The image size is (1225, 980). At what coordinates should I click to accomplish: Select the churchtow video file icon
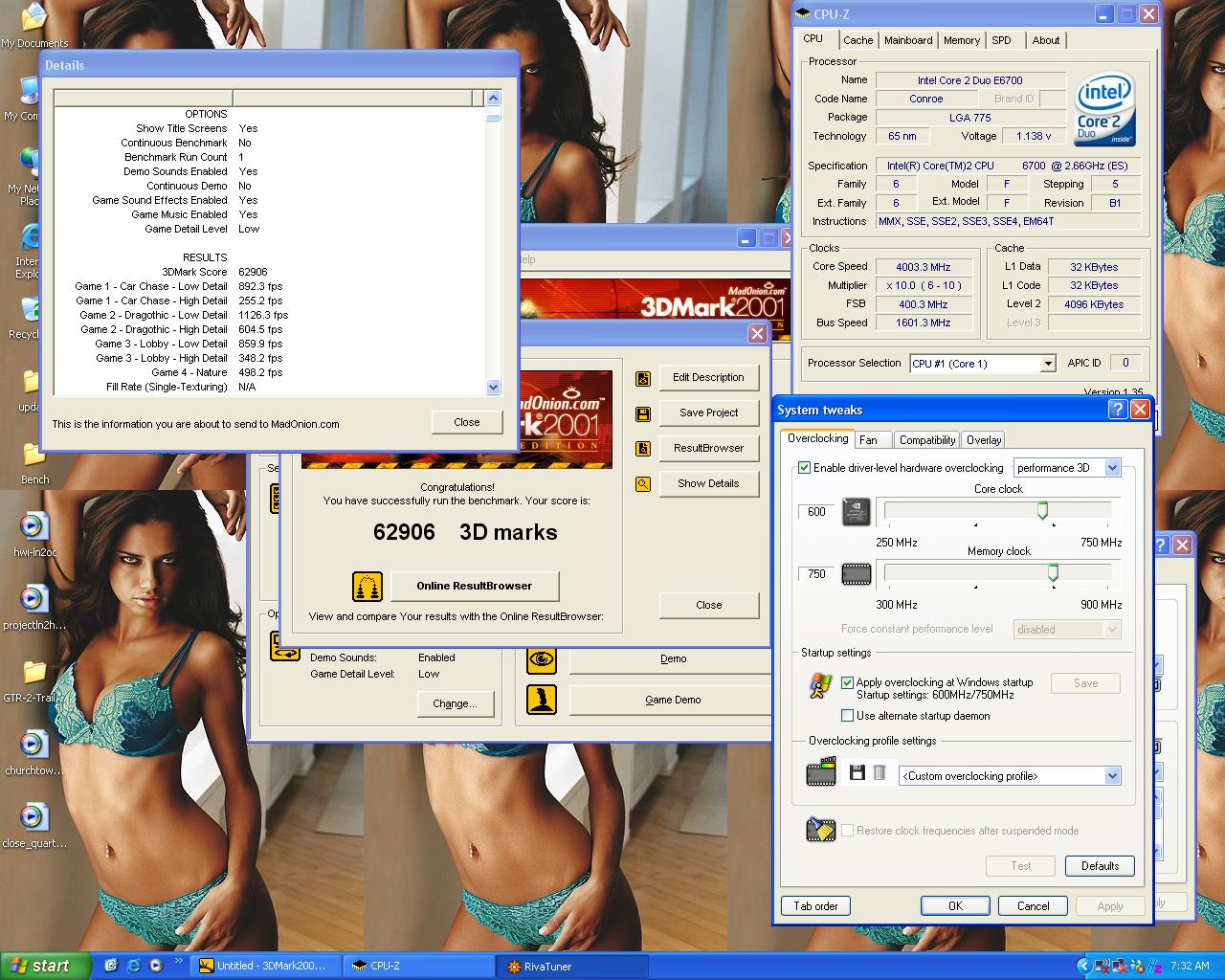pos(34,753)
